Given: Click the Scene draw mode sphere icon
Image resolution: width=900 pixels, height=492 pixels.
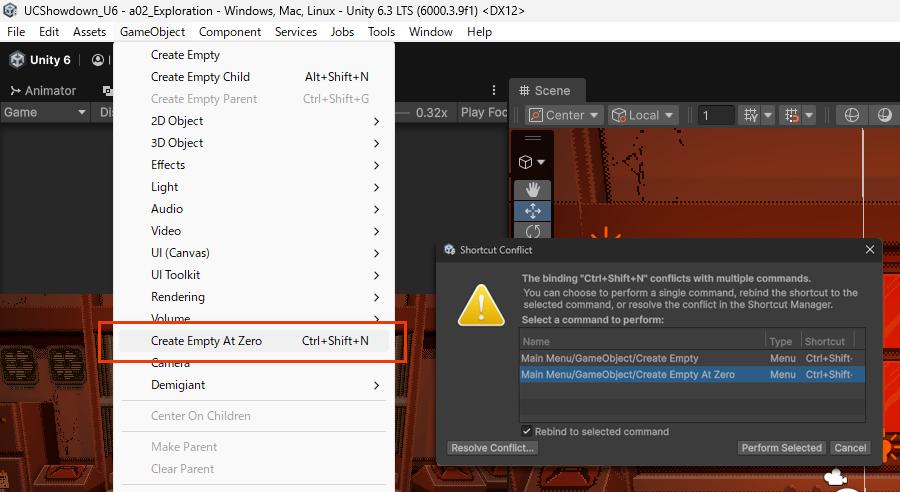Looking at the screenshot, I should (852, 115).
